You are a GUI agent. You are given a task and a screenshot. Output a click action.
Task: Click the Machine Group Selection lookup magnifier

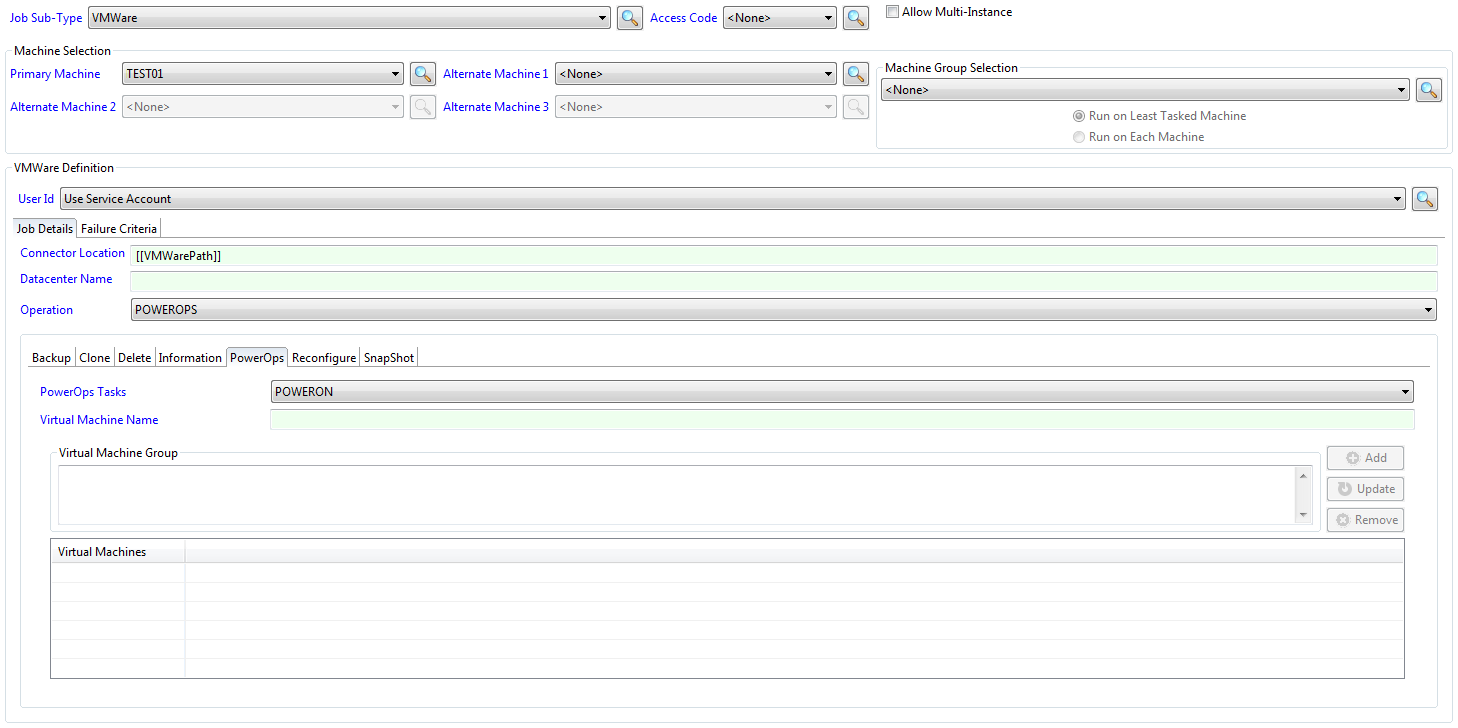pos(1429,90)
